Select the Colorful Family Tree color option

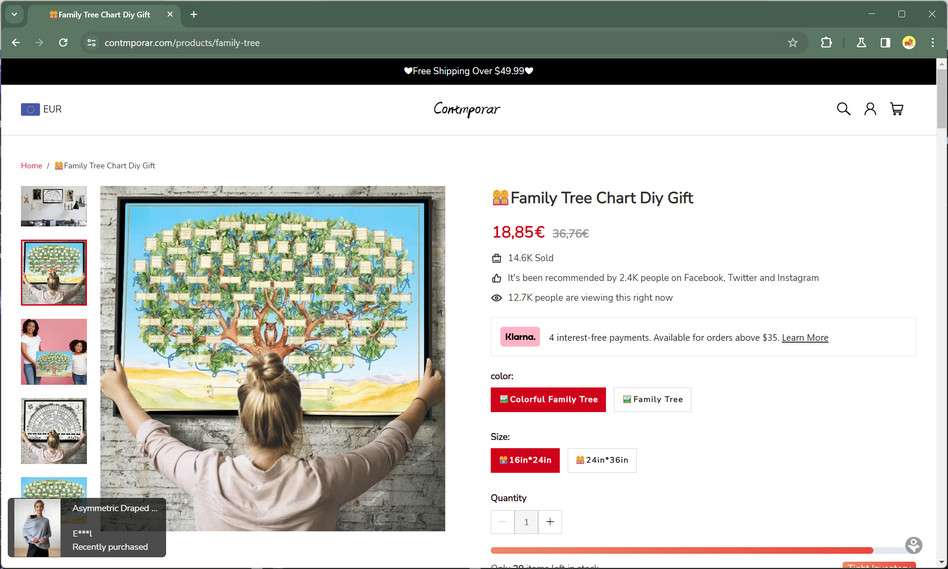pos(548,399)
